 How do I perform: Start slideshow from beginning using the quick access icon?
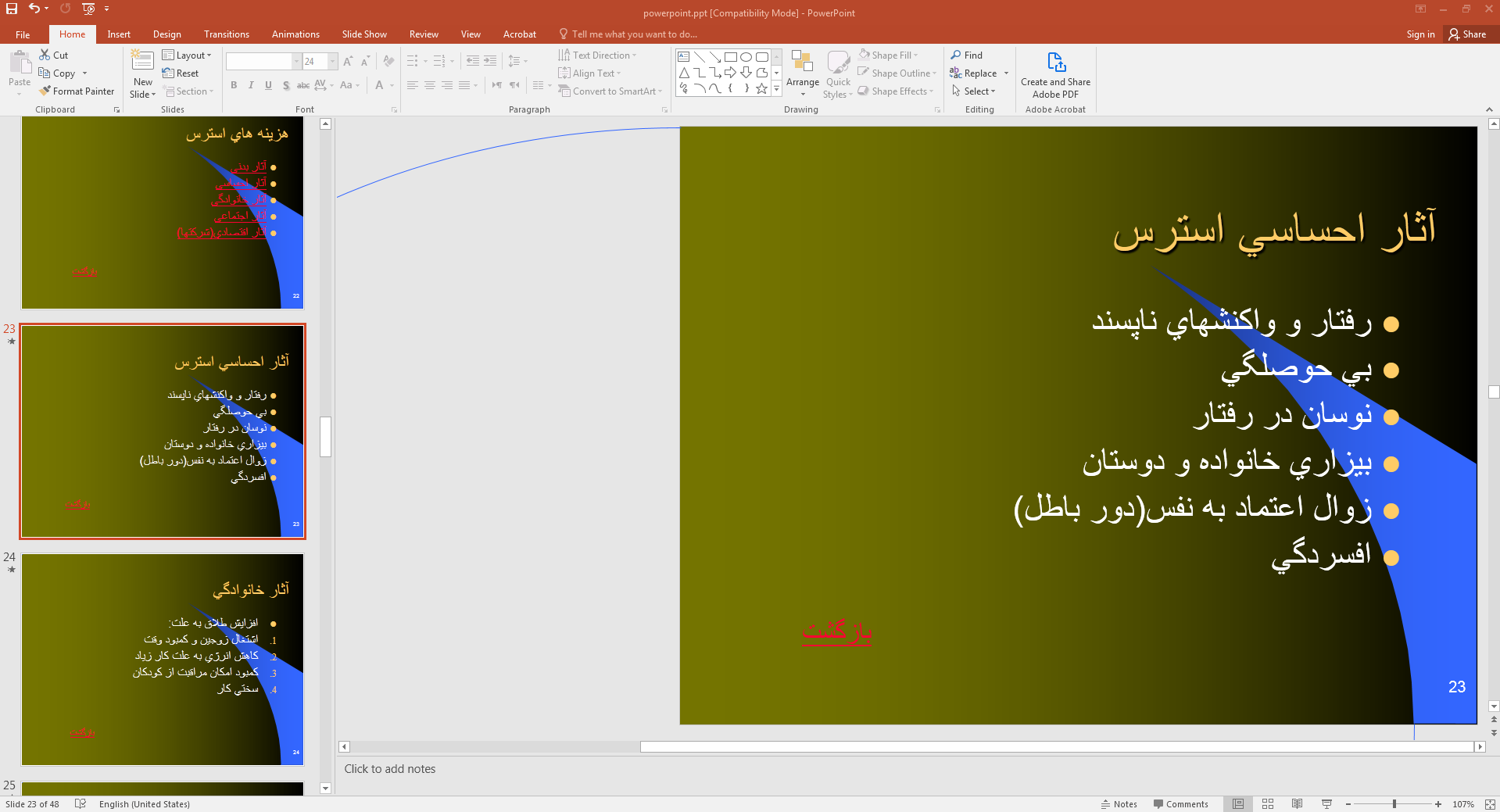click(88, 9)
